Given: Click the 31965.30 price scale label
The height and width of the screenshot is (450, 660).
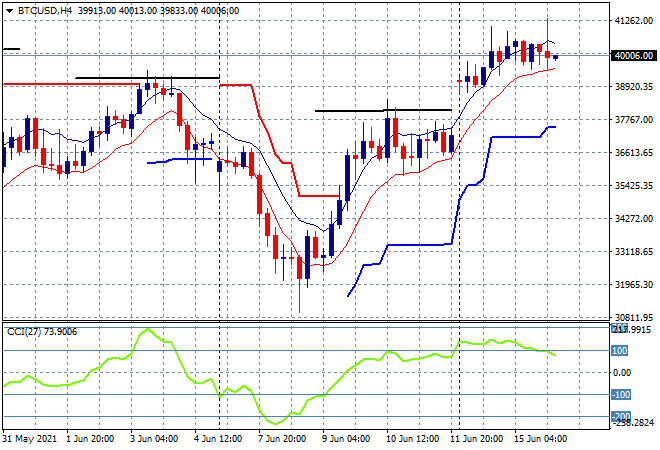Looking at the screenshot, I should (633, 285).
